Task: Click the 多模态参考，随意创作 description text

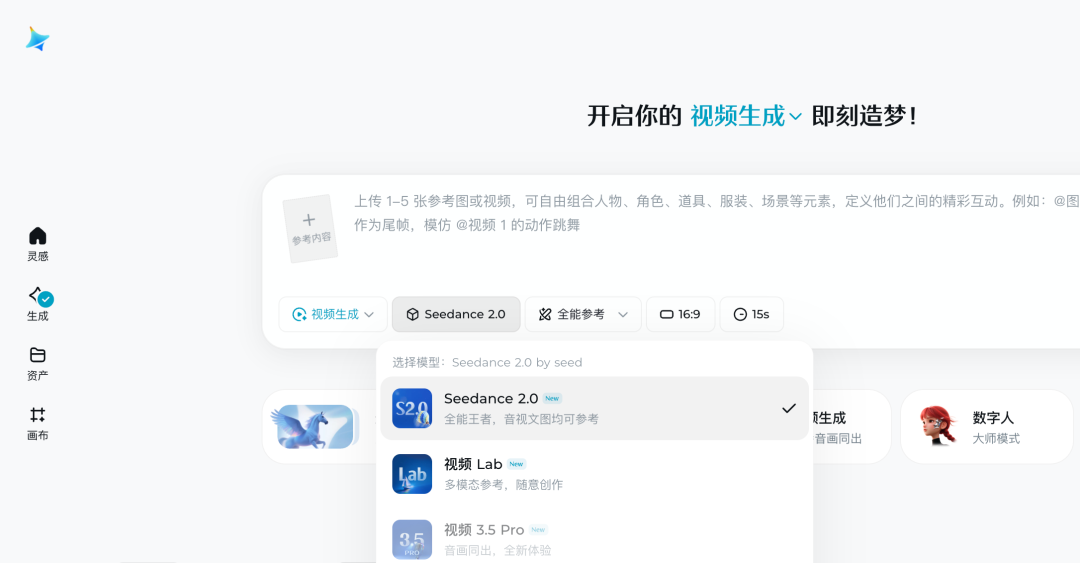Action: pyautogui.click(x=503, y=484)
